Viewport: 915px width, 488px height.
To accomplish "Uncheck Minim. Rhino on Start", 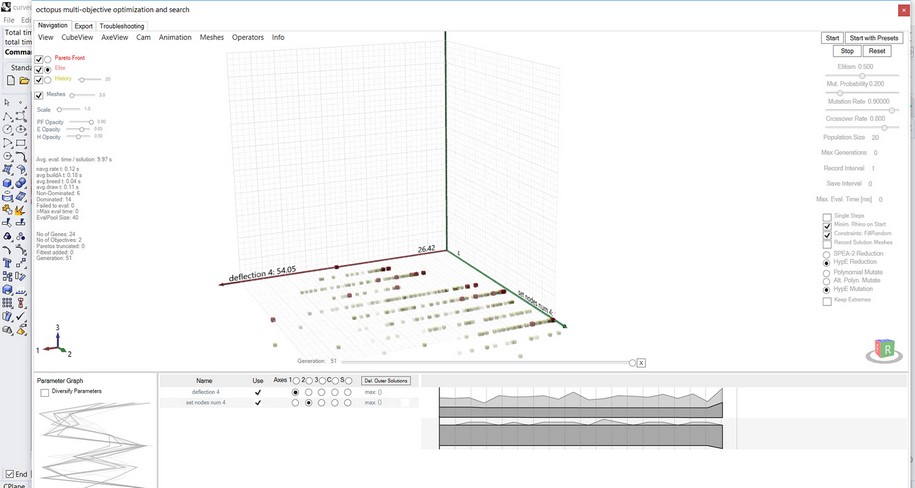I will click(827, 226).
